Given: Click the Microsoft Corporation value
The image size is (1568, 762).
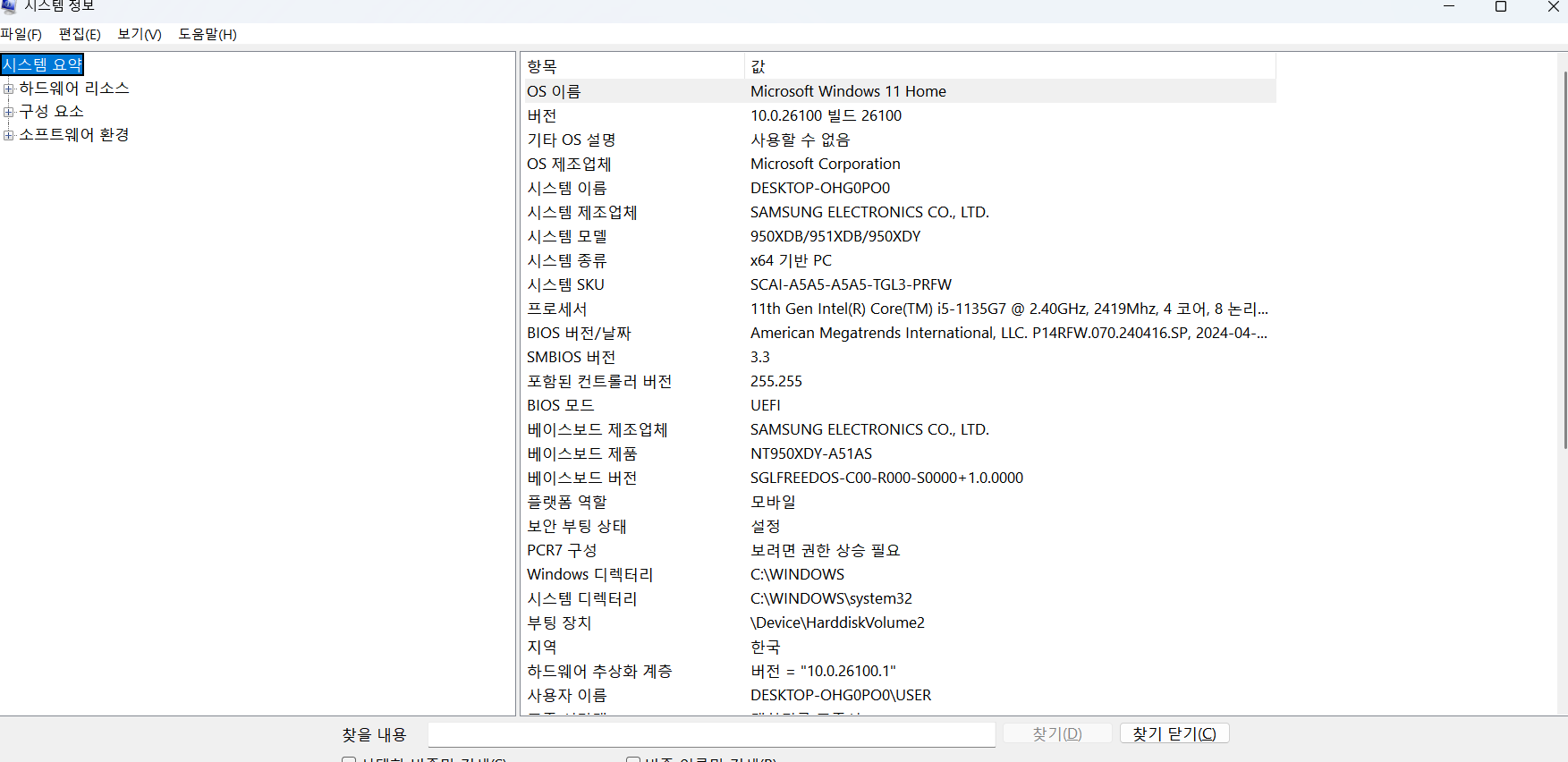Looking at the screenshot, I should (826, 164).
